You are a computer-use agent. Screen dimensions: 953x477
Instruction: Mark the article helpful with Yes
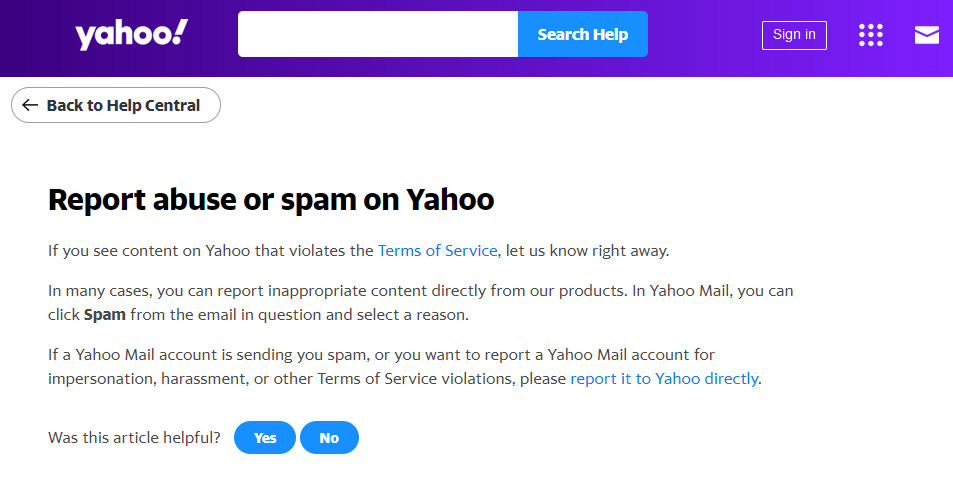[x=265, y=438]
